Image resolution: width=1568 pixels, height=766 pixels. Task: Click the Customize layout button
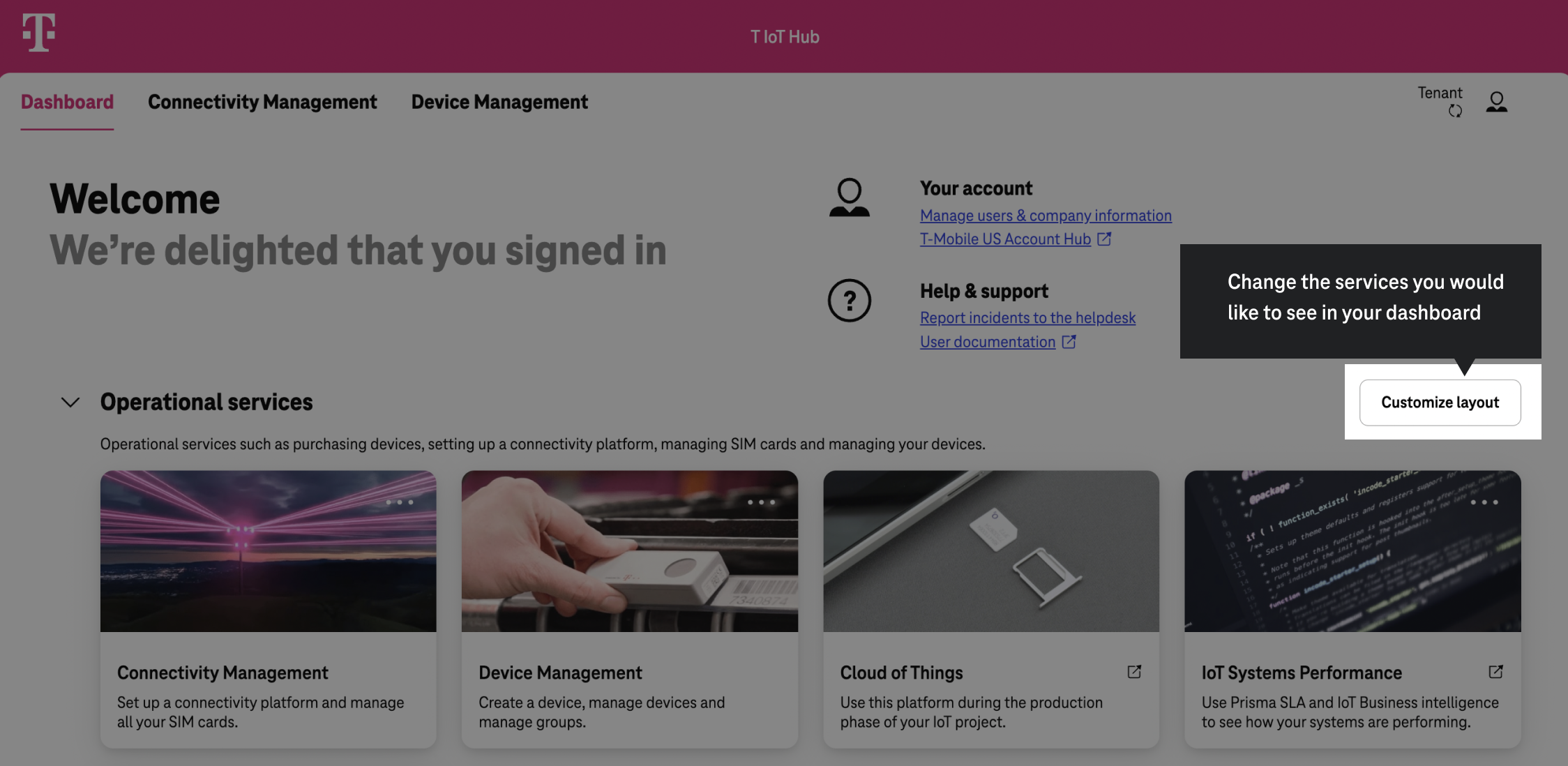pos(1440,403)
